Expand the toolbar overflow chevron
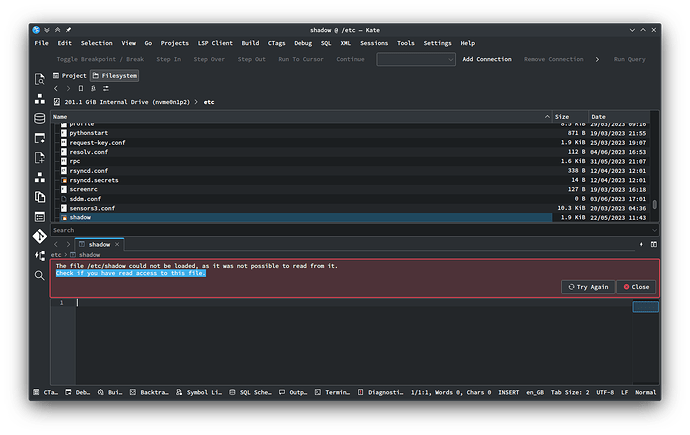The width and height of the screenshot is (690, 435). [x=597, y=59]
